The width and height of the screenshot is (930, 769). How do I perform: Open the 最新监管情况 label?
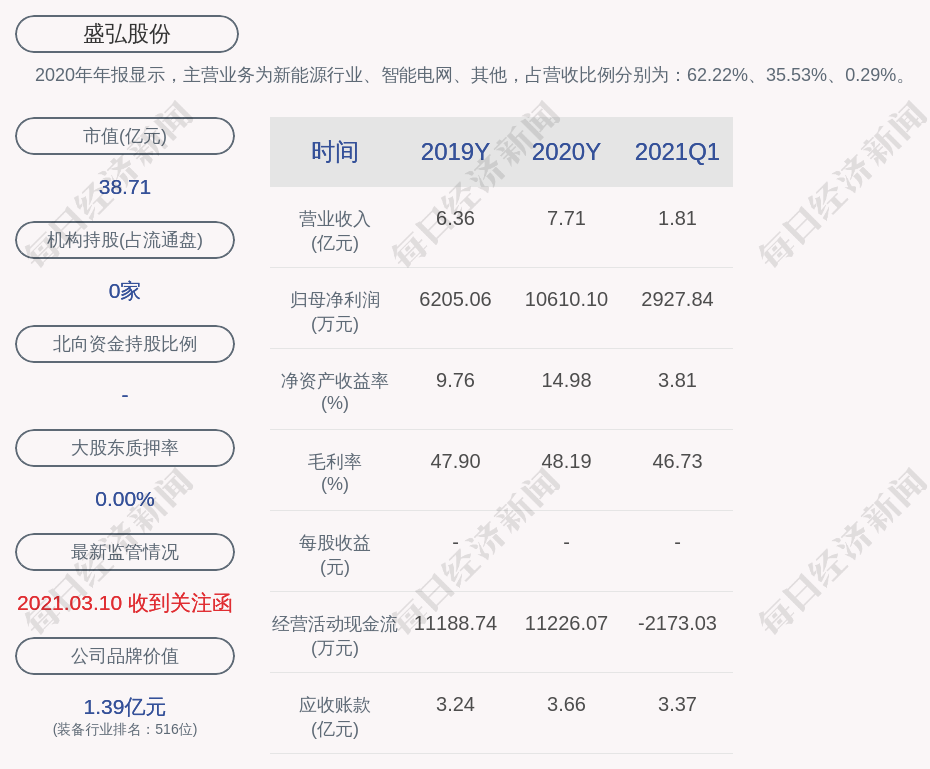125,552
